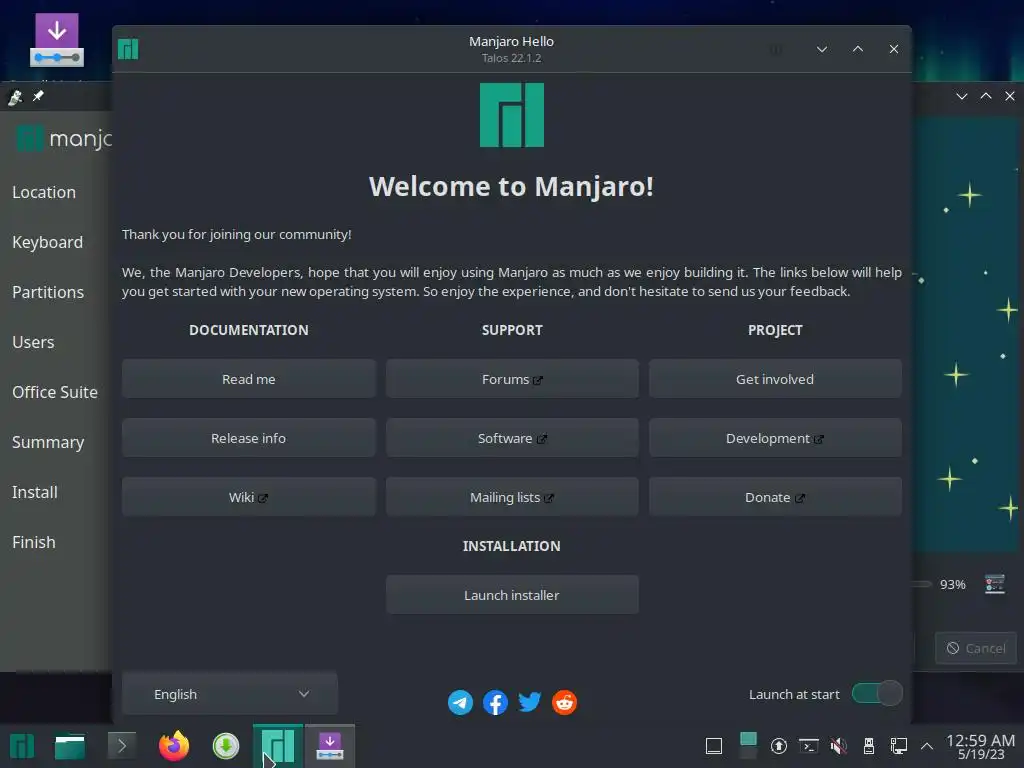Launch Firefox from the taskbar
This screenshot has height=768, width=1024.
174,746
